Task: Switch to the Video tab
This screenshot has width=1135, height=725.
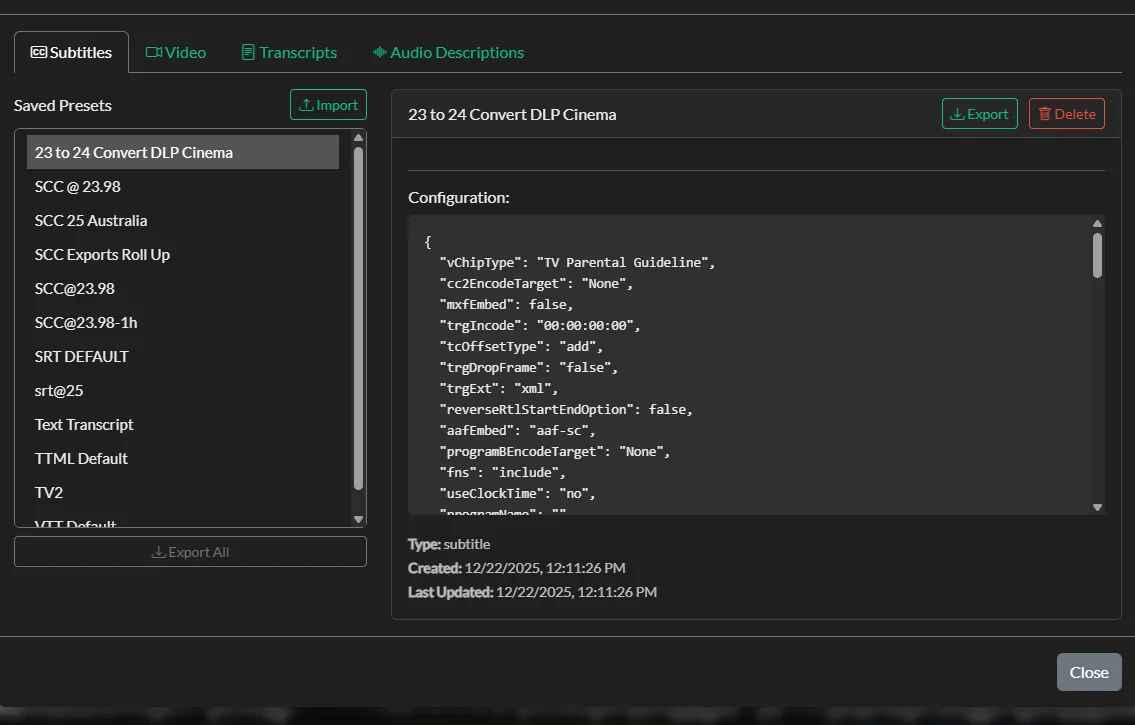Action: (x=176, y=52)
